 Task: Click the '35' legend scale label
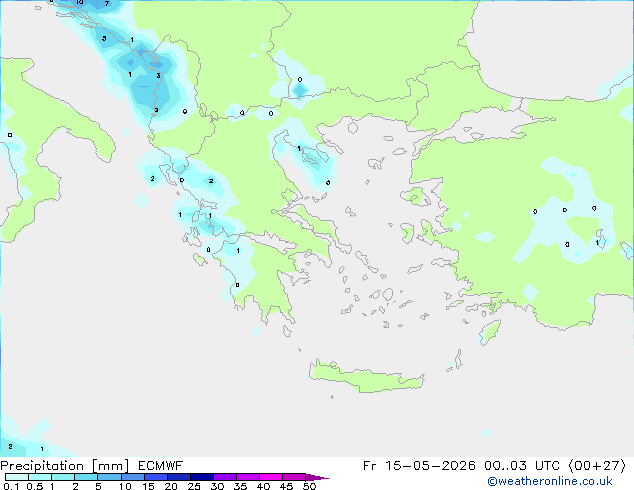point(240,486)
